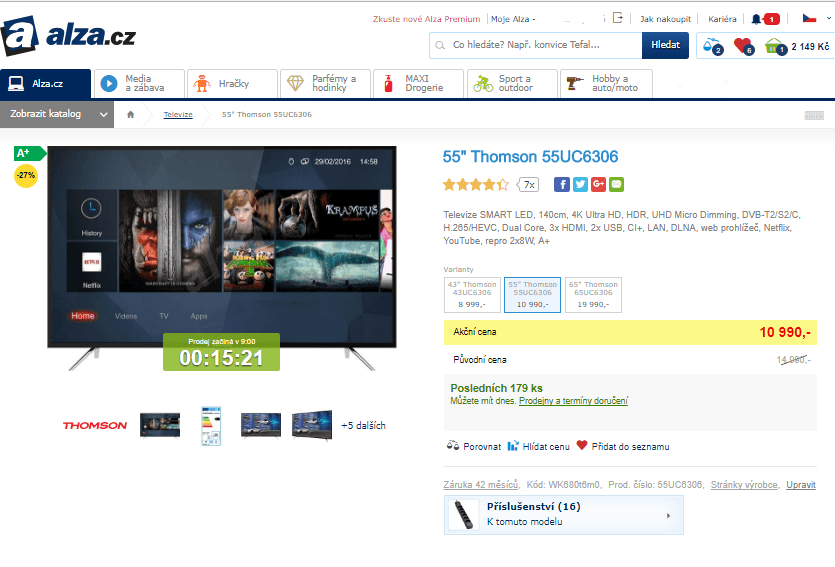Image resolution: width=835 pixels, height=567 pixels.
Task: Click Zkuste nové Alza Premium link
Action: pyautogui.click(x=427, y=19)
